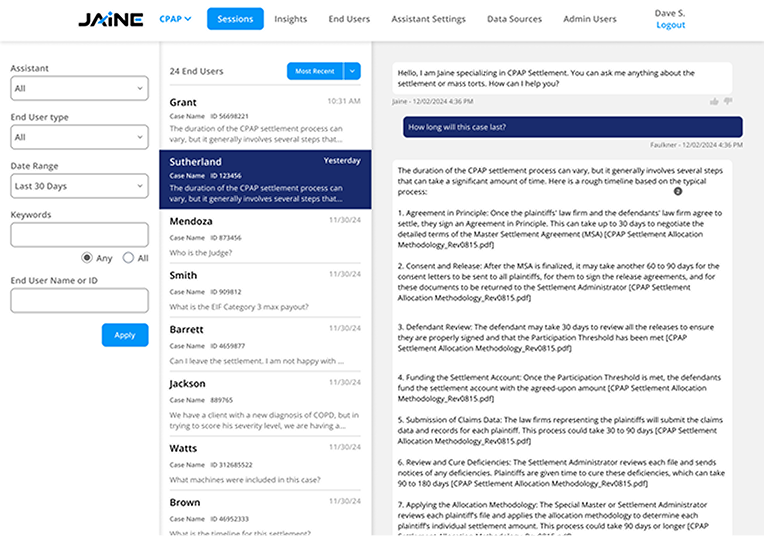Click the 'Dave S.' user name
Image resolution: width=764 pixels, height=536 pixels.
pyautogui.click(x=670, y=13)
